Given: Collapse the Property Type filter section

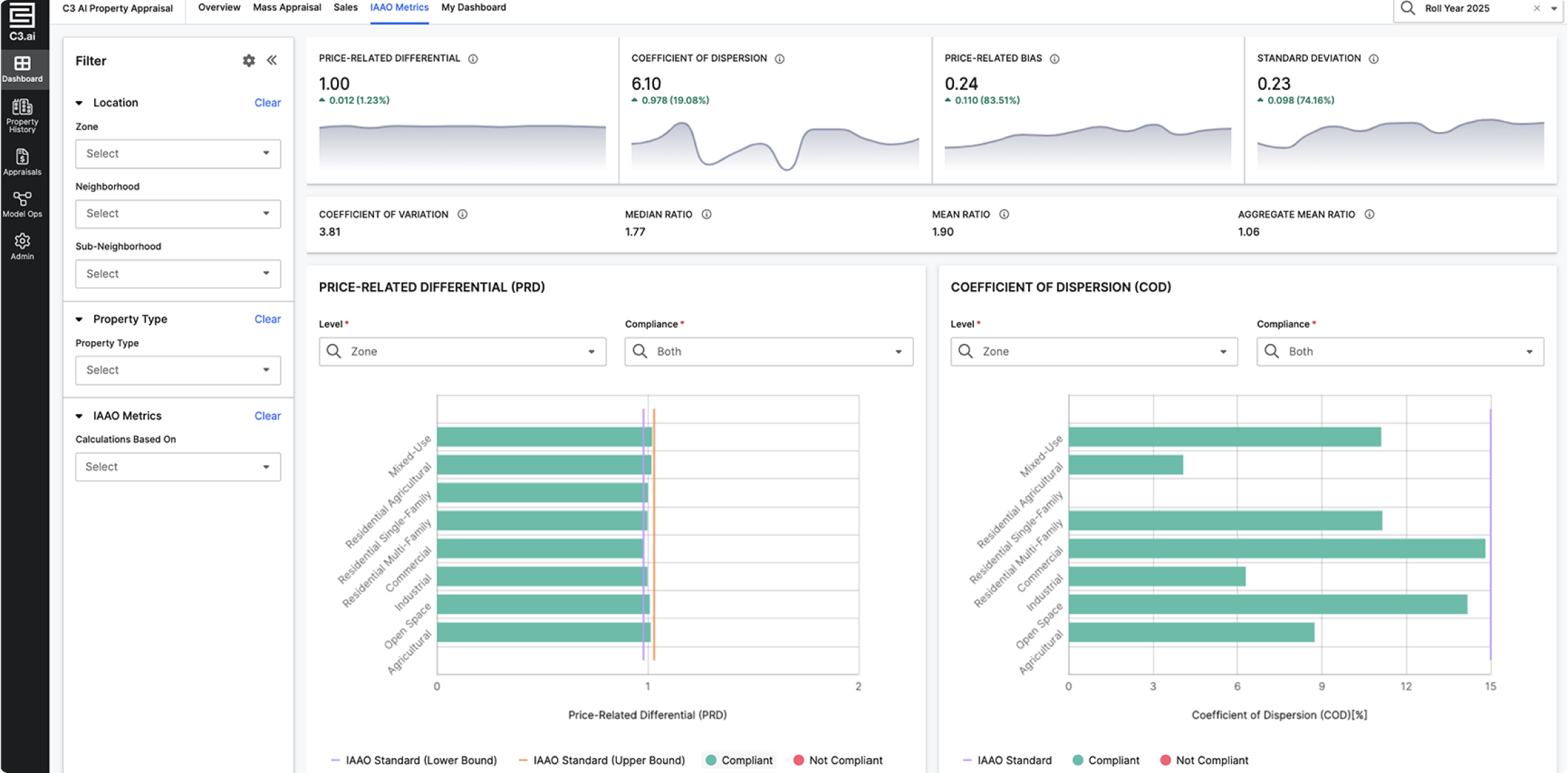Looking at the screenshot, I should (79, 319).
